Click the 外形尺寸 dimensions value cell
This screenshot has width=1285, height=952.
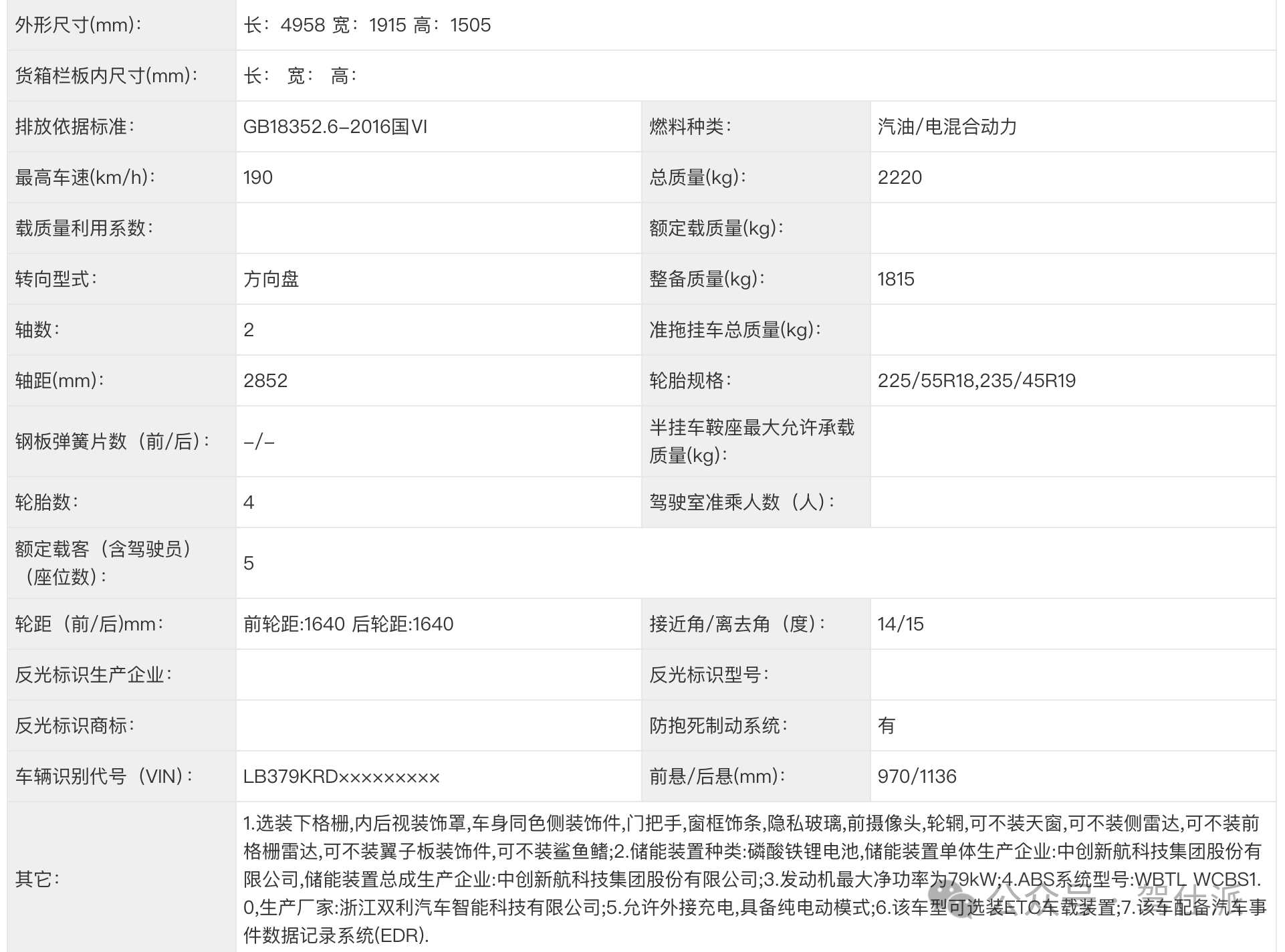click(x=367, y=25)
